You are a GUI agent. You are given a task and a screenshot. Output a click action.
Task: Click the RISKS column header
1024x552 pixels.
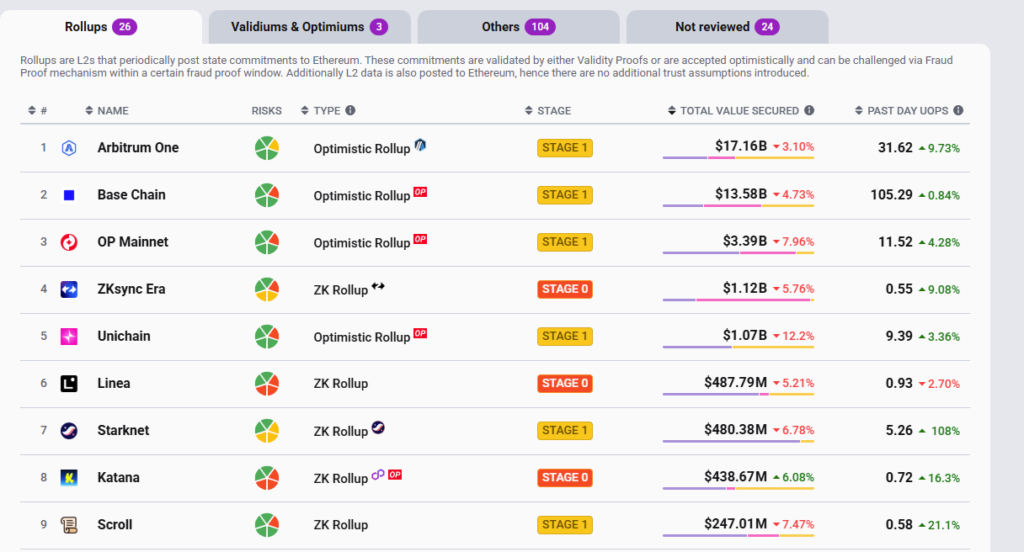point(266,111)
